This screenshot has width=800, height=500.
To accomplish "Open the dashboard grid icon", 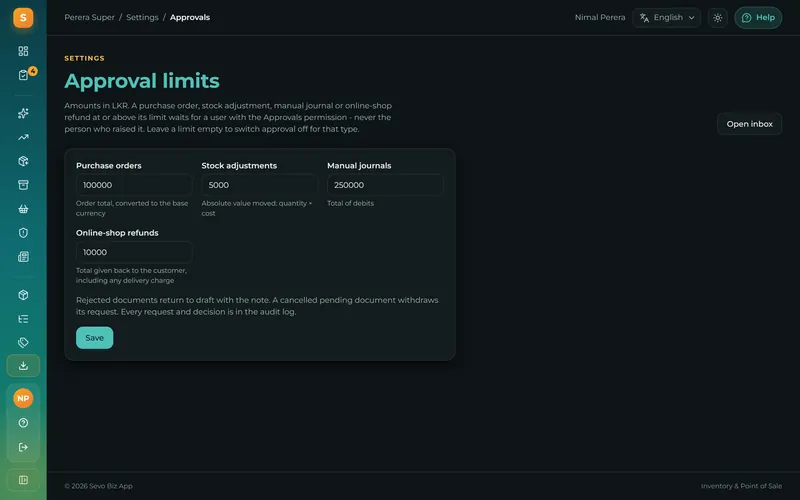I will pyautogui.click(x=23, y=51).
